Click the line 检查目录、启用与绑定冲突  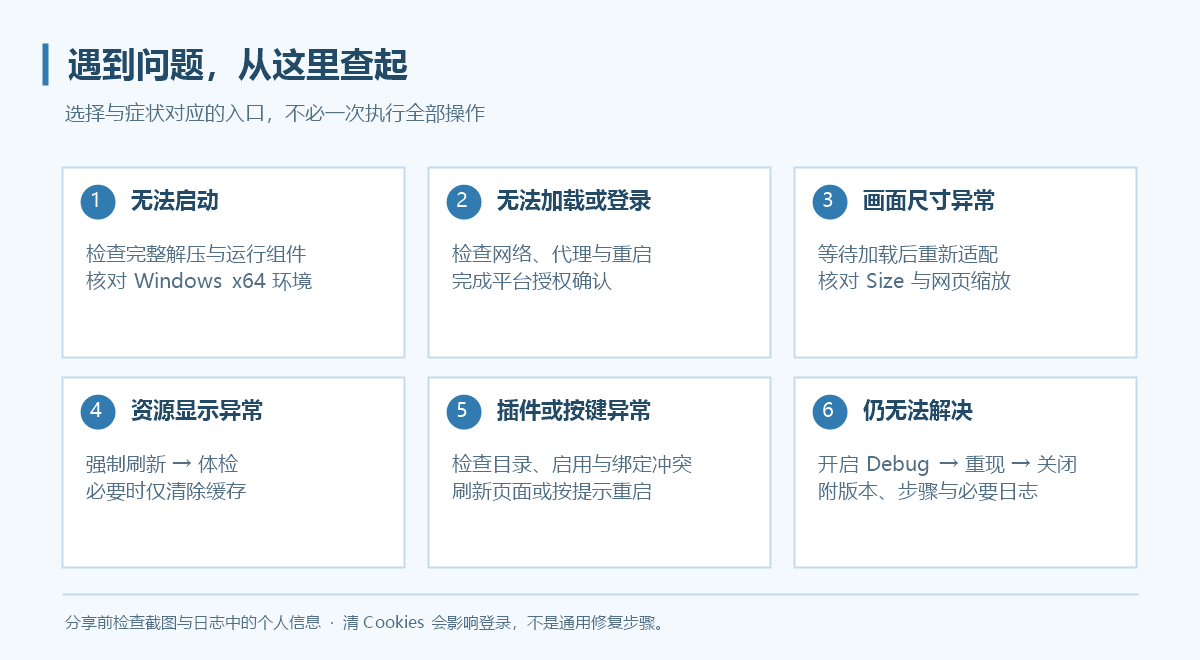(x=572, y=465)
